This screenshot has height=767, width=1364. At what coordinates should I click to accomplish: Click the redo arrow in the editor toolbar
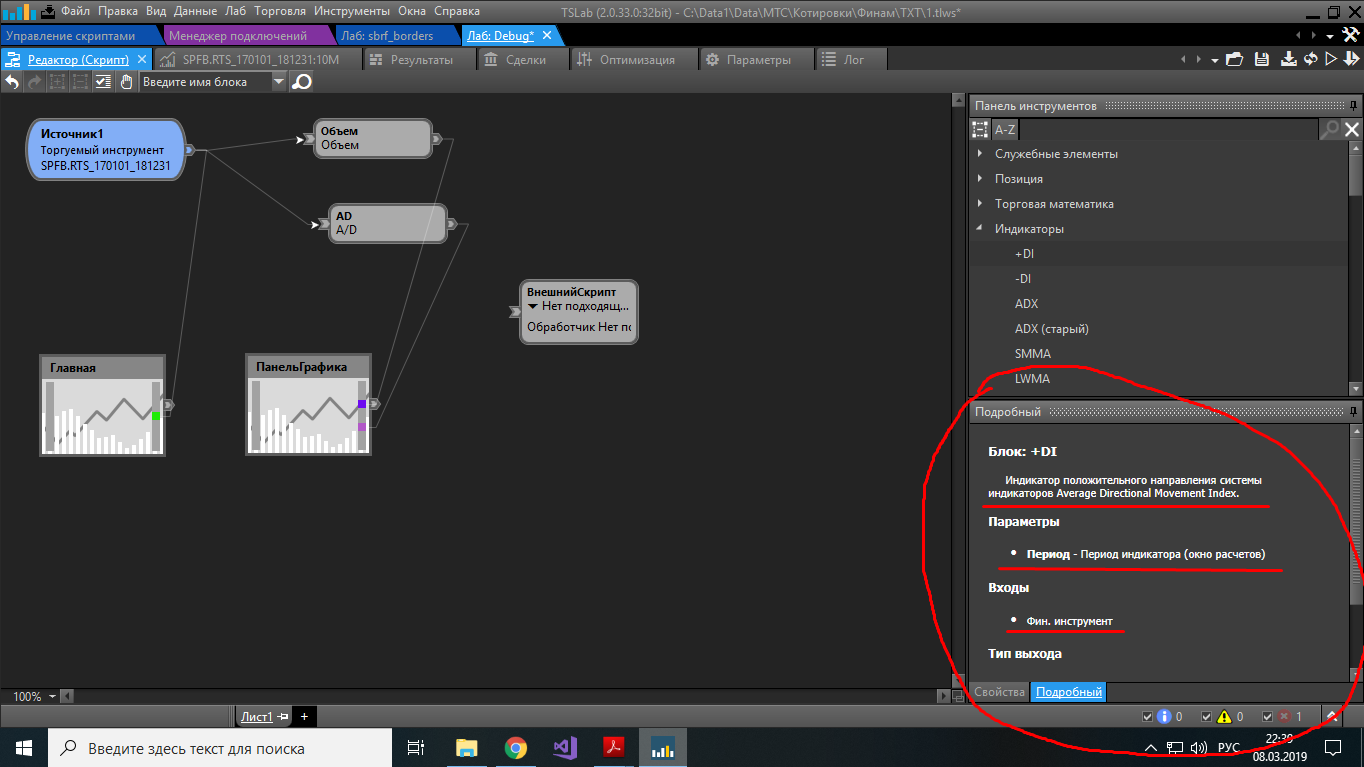[x=34, y=82]
